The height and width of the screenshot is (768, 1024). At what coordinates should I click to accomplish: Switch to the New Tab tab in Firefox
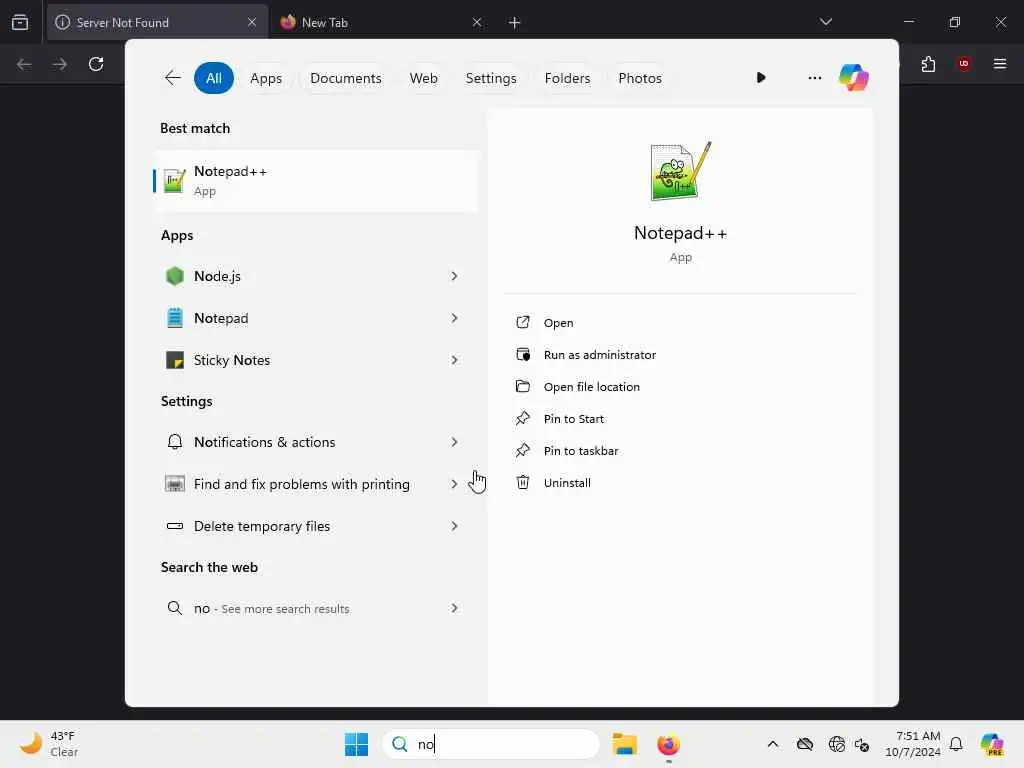[381, 22]
